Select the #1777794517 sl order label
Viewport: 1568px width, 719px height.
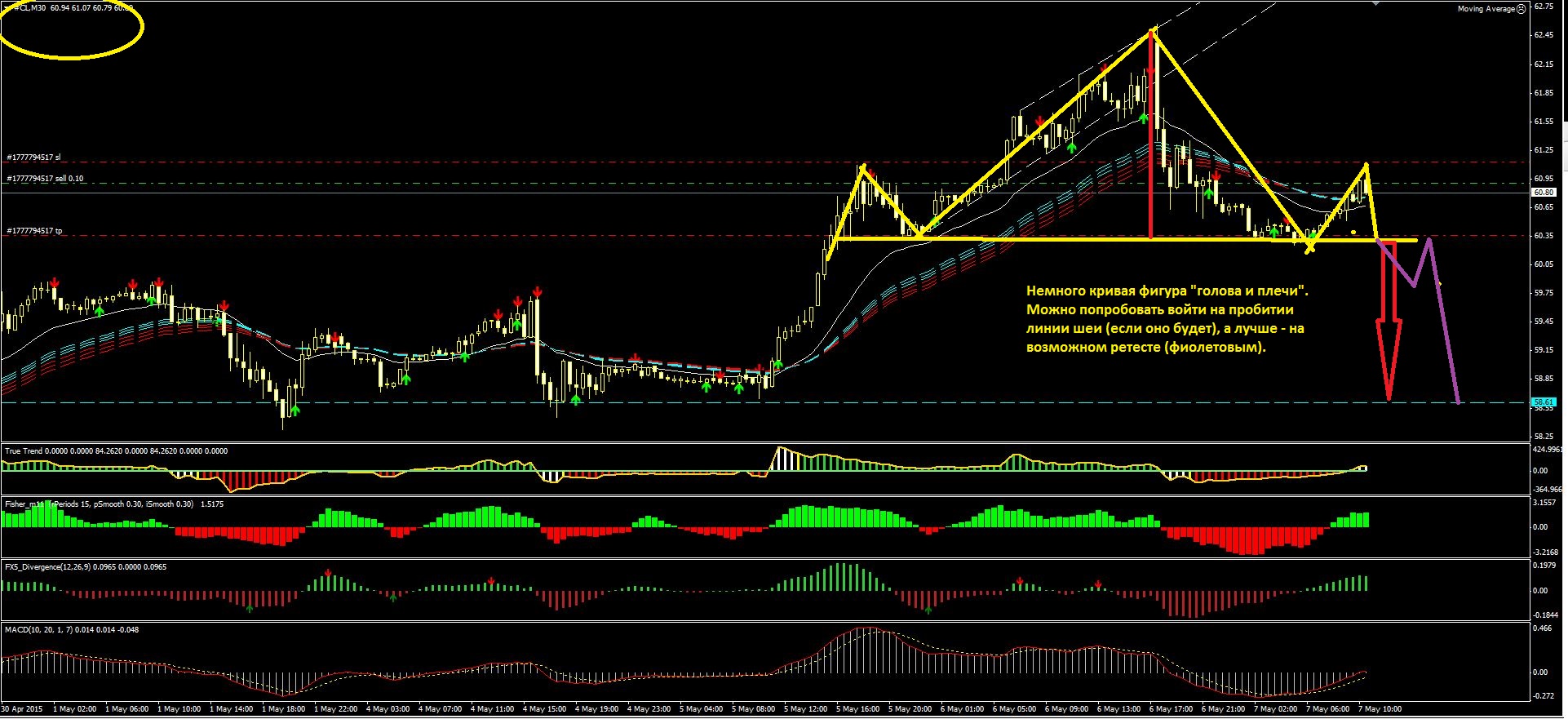[33, 157]
